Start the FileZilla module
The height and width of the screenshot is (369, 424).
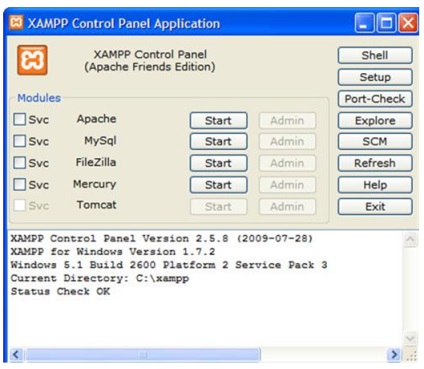click(x=218, y=163)
